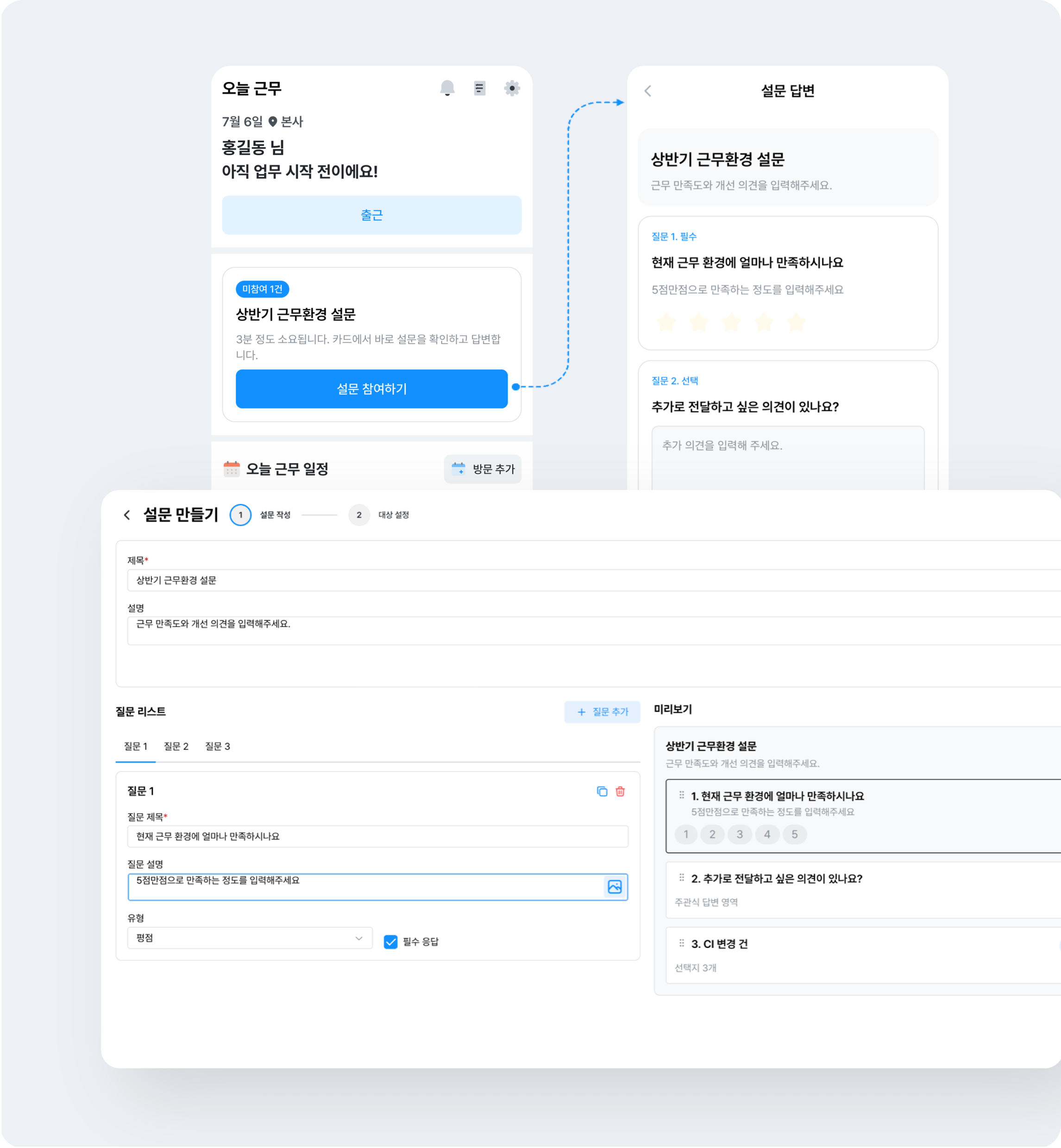Click the 미참여 1건 badge
Image resolution: width=1061 pixels, height=1148 pixels.
click(x=263, y=289)
